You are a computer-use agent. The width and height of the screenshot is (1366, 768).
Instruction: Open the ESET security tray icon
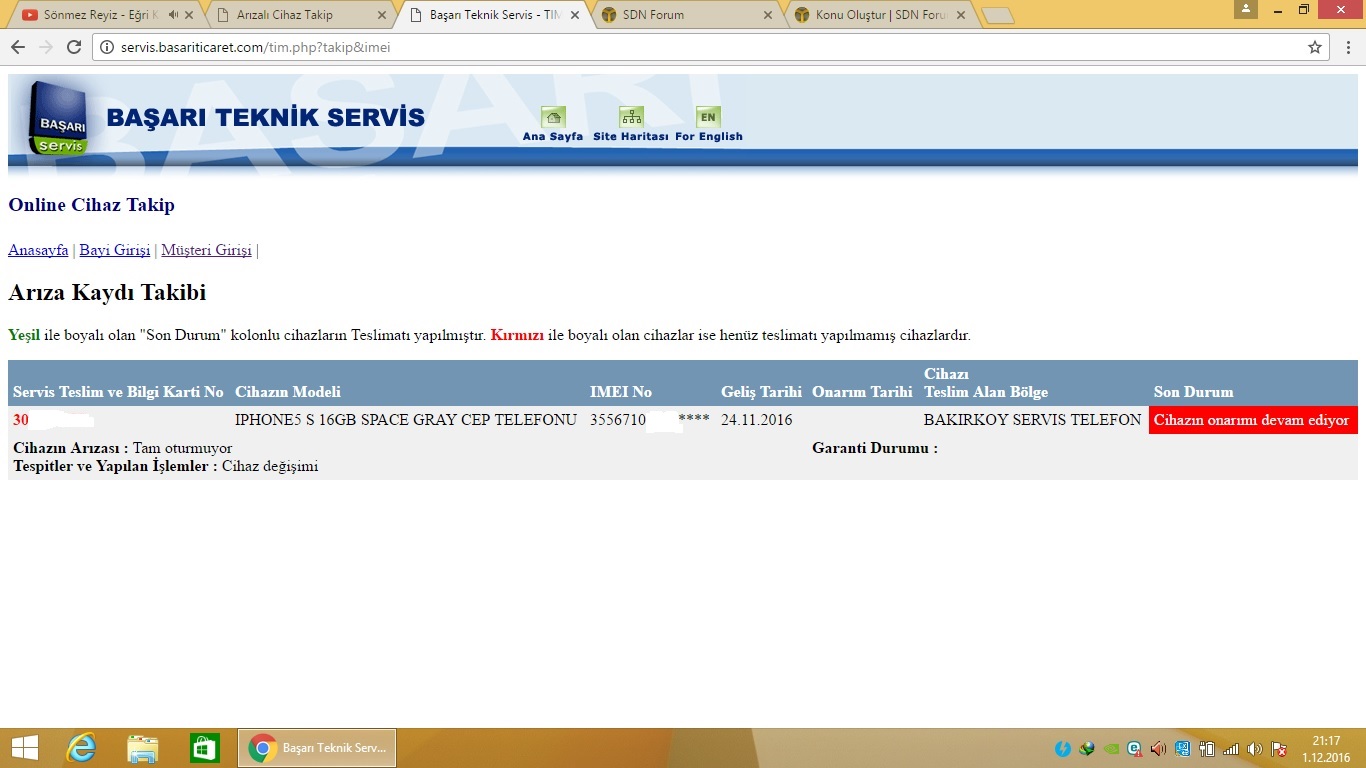coord(1135,748)
